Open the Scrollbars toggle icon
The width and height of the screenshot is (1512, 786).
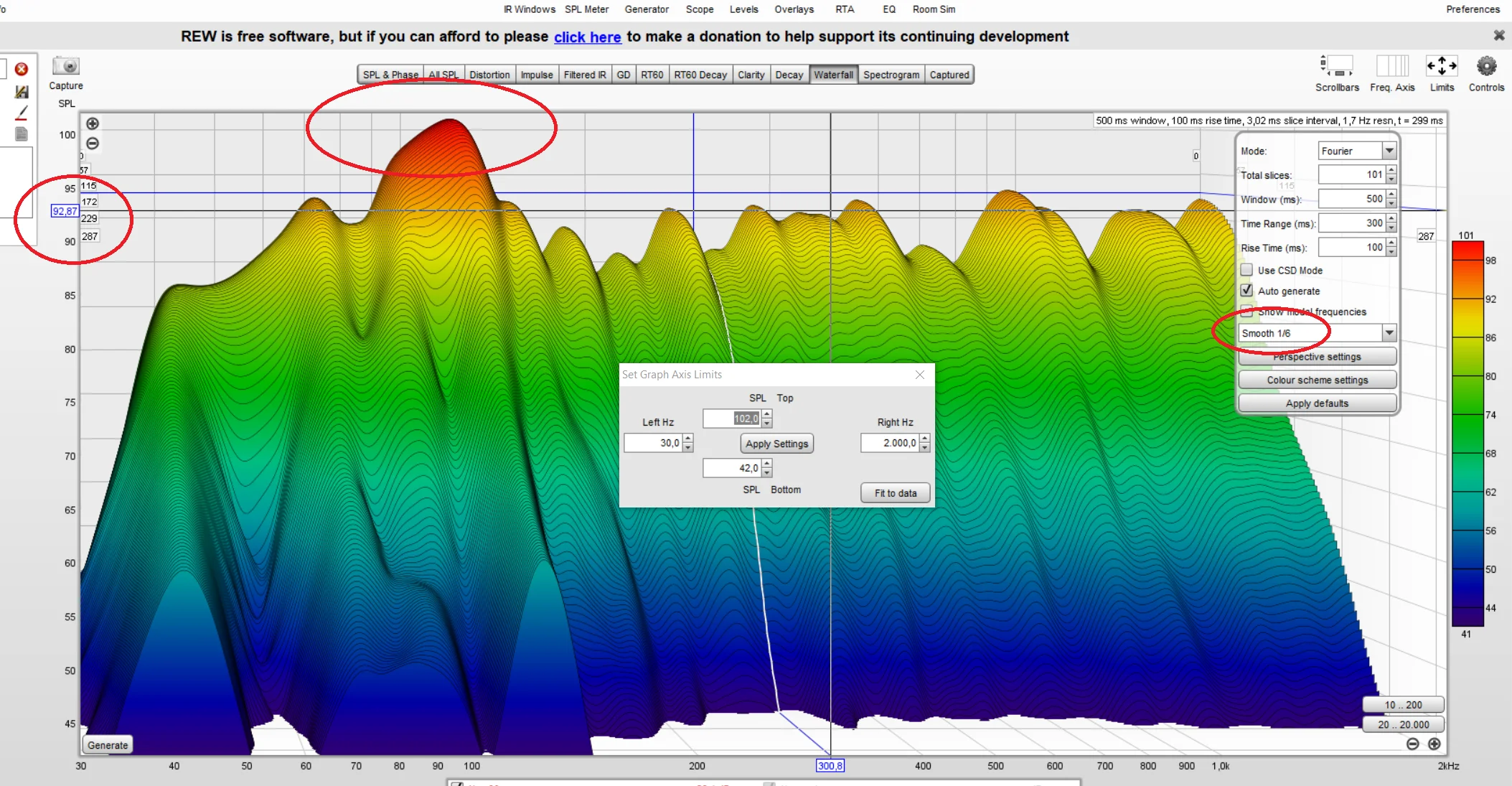(1336, 66)
